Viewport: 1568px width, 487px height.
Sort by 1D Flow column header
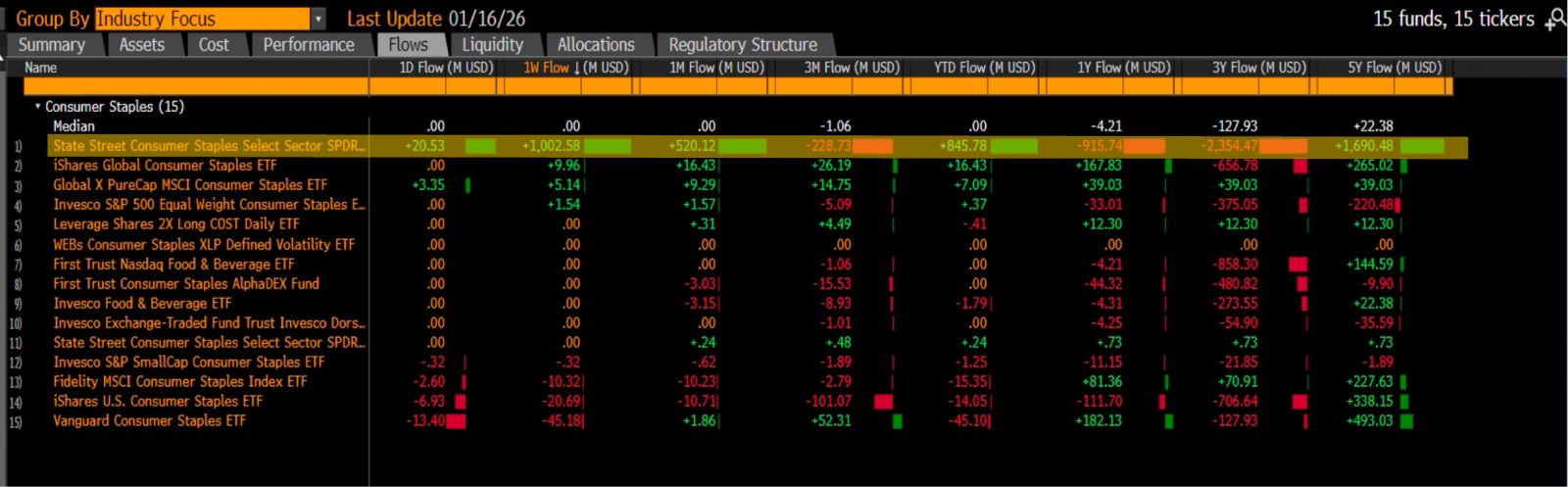click(445, 68)
